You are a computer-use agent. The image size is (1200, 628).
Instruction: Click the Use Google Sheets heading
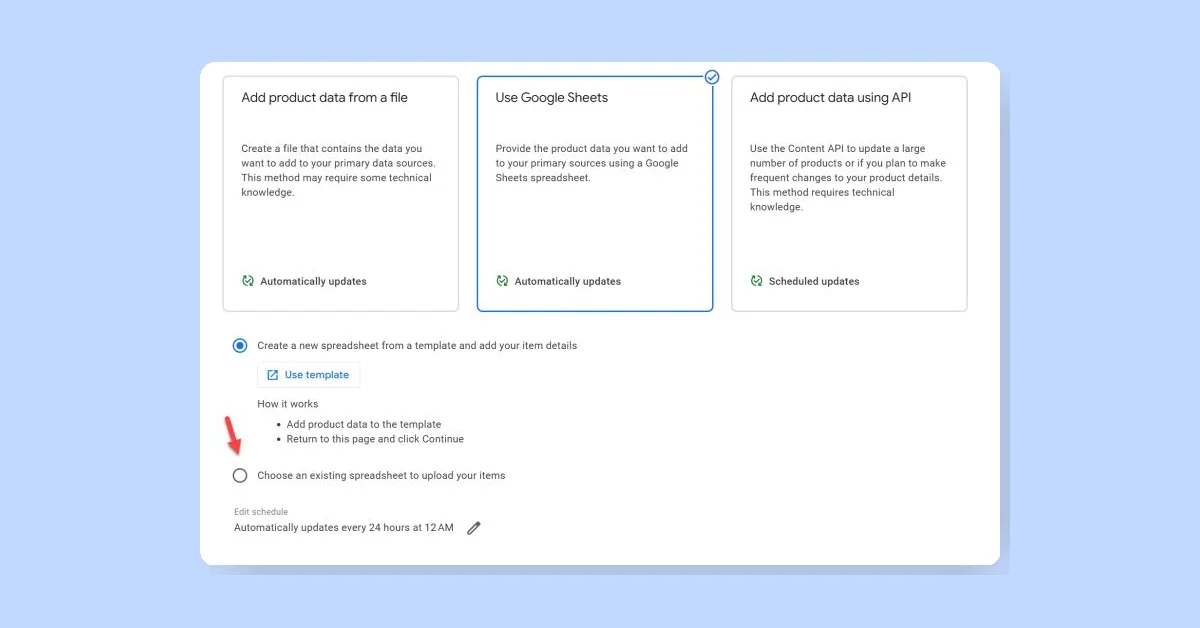tap(552, 98)
